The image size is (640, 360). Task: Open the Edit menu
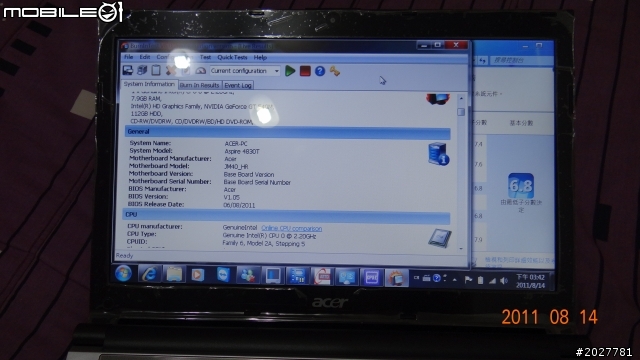144,57
